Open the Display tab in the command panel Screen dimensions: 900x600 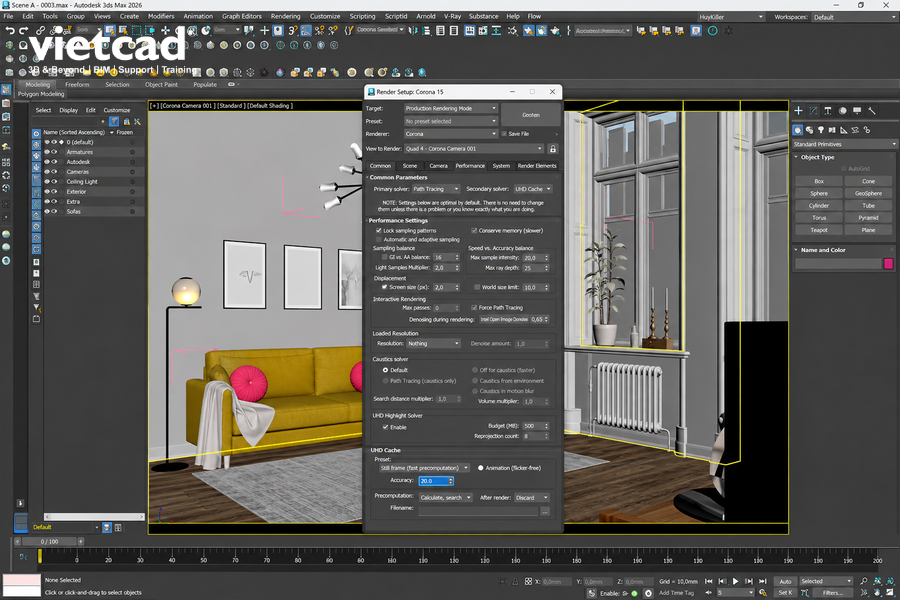pyautogui.click(x=857, y=111)
